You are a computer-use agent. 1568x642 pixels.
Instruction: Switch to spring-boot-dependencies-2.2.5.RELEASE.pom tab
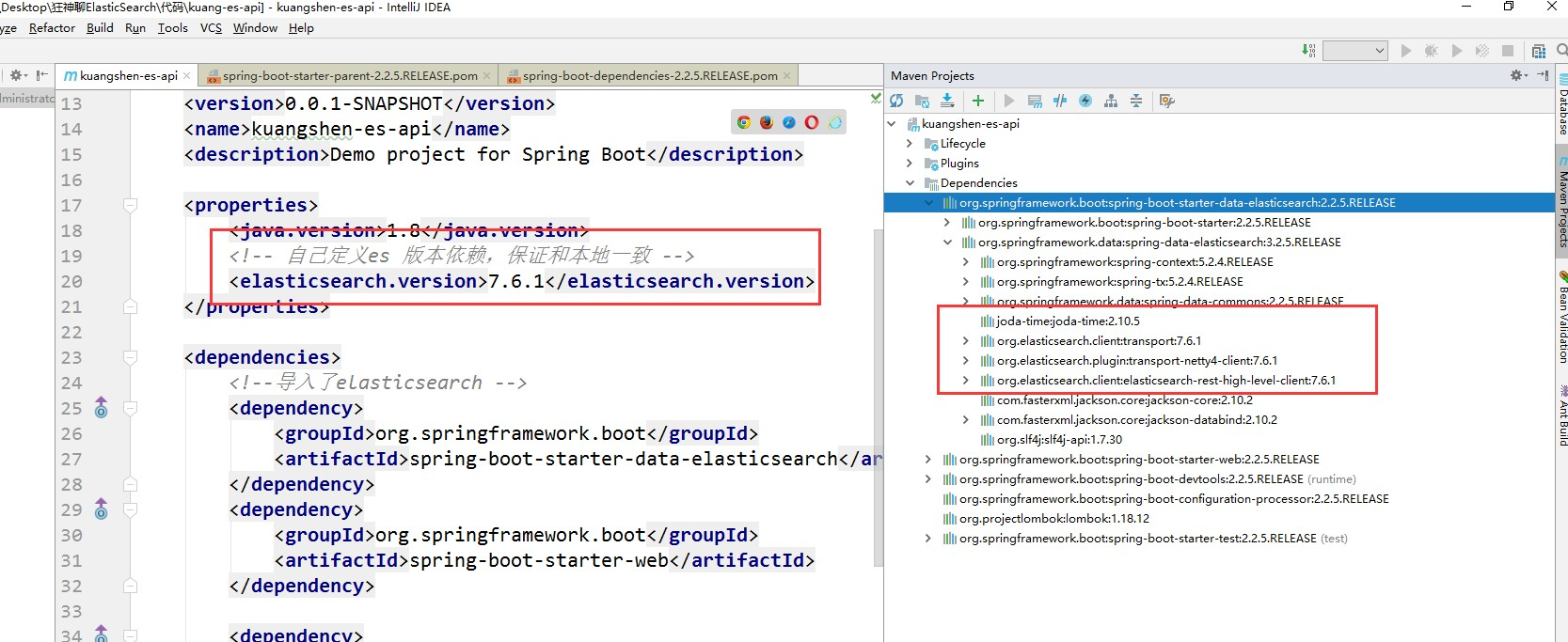649,76
